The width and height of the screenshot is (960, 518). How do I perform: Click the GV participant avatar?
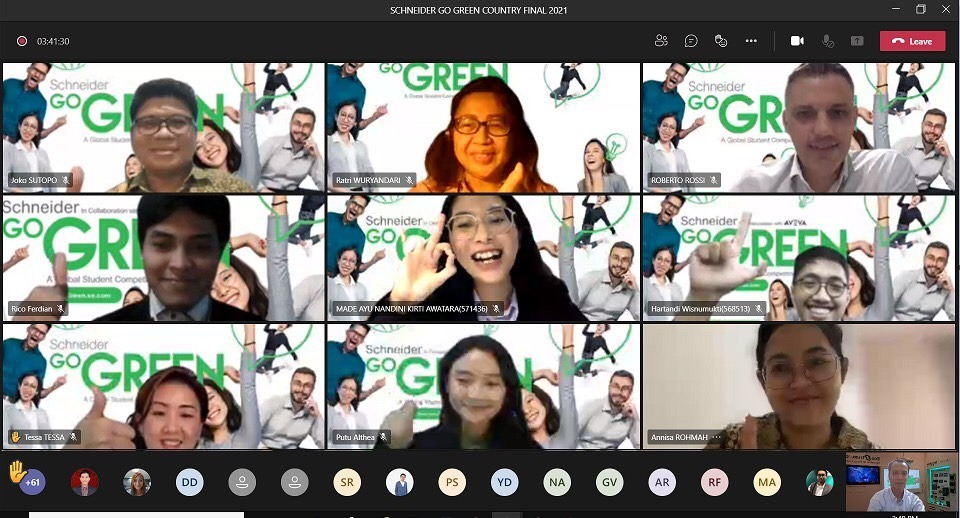tap(609, 482)
